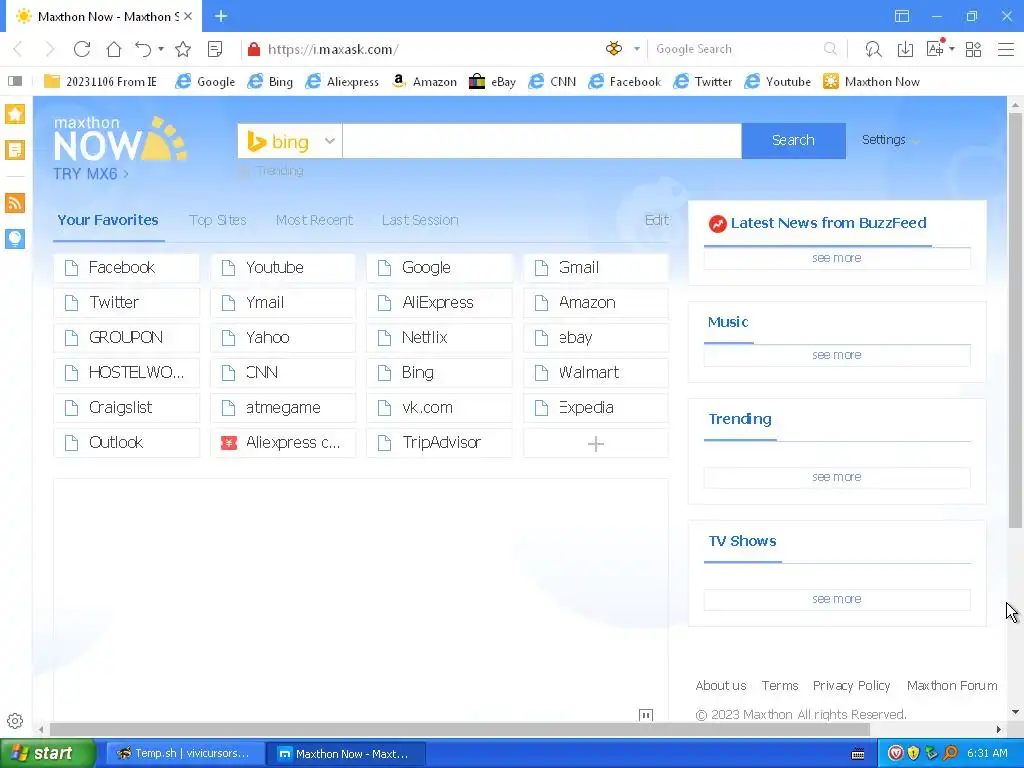Click the Maxthon NOW logo
Image resolution: width=1024 pixels, height=768 pixels.
pos(121,138)
